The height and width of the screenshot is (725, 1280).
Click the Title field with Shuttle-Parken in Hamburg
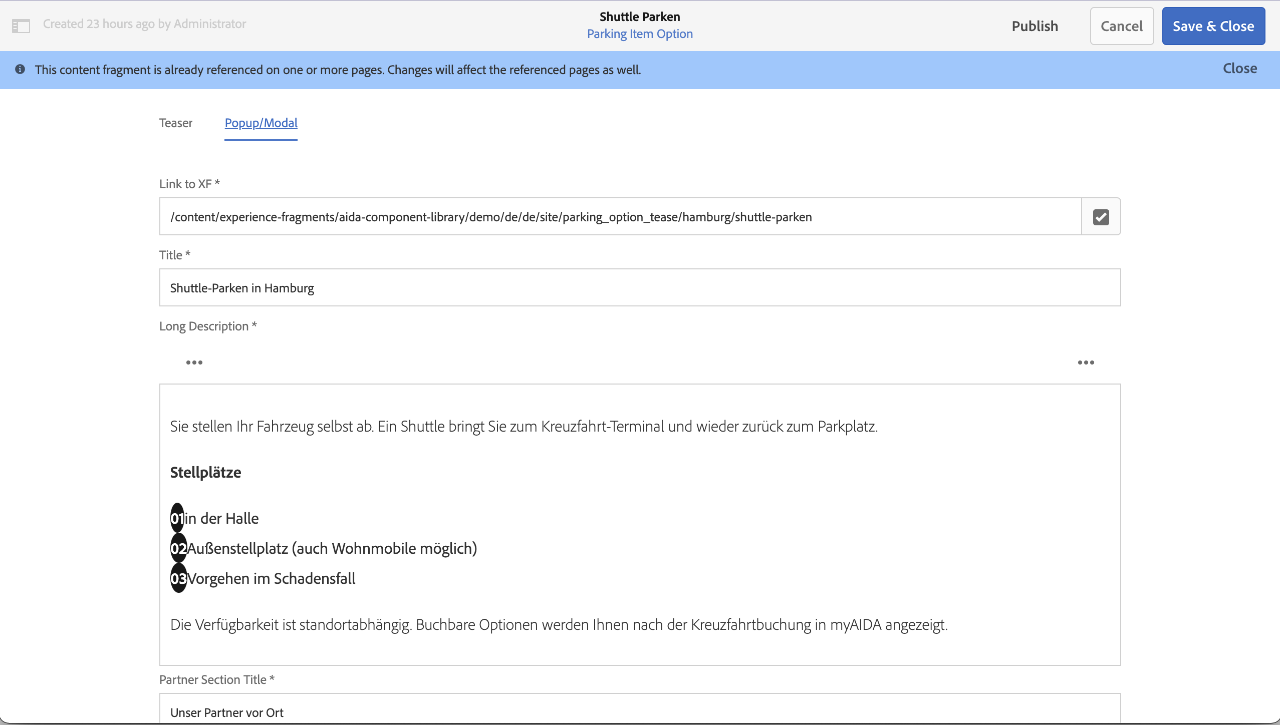click(639, 288)
